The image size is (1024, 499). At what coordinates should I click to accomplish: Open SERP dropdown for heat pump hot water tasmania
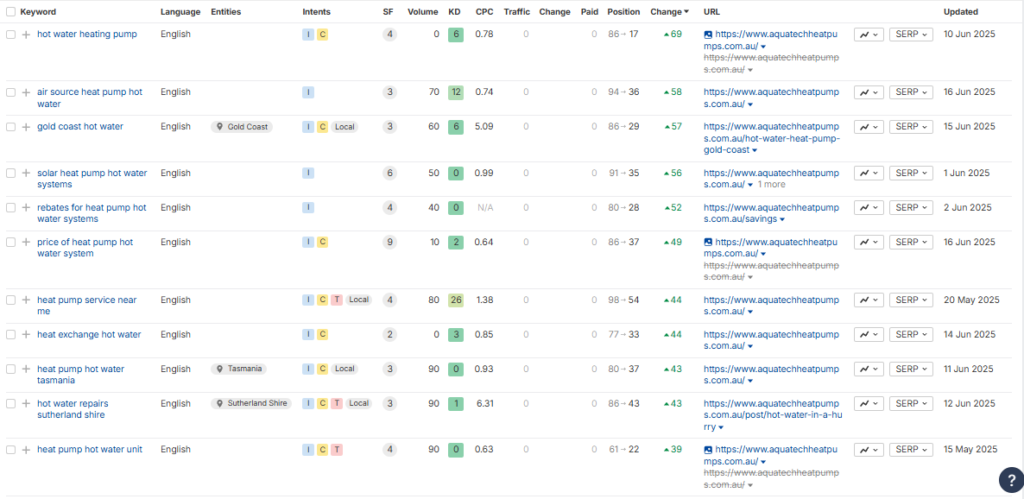point(911,369)
